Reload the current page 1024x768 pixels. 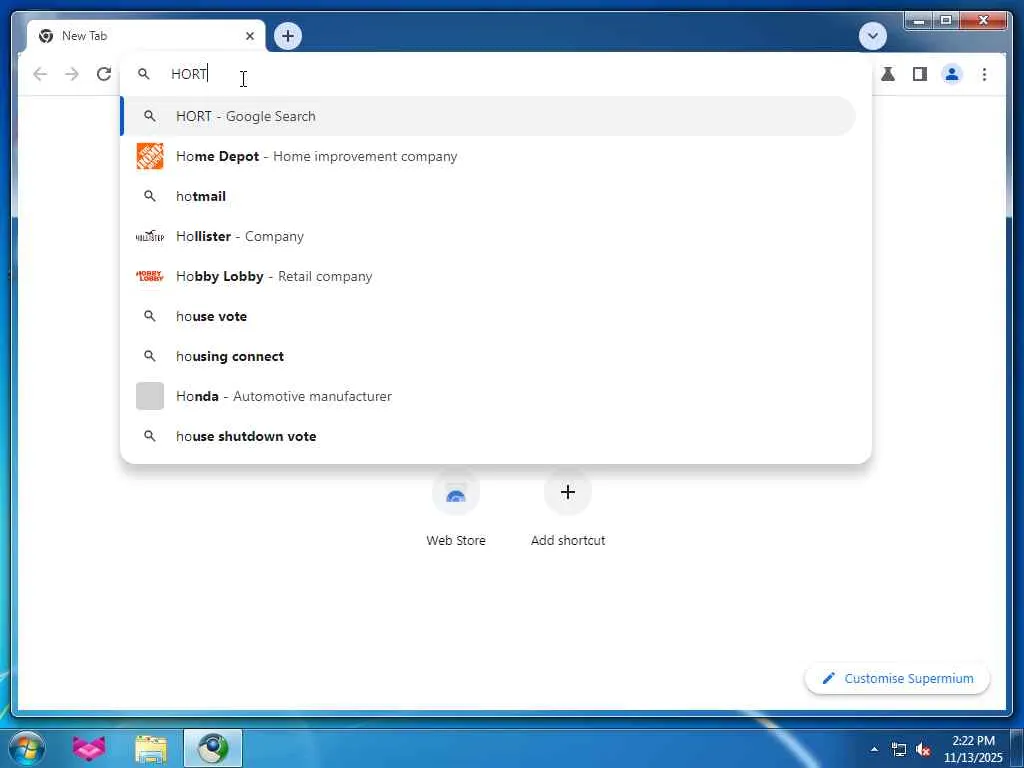[x=104, y=74]
